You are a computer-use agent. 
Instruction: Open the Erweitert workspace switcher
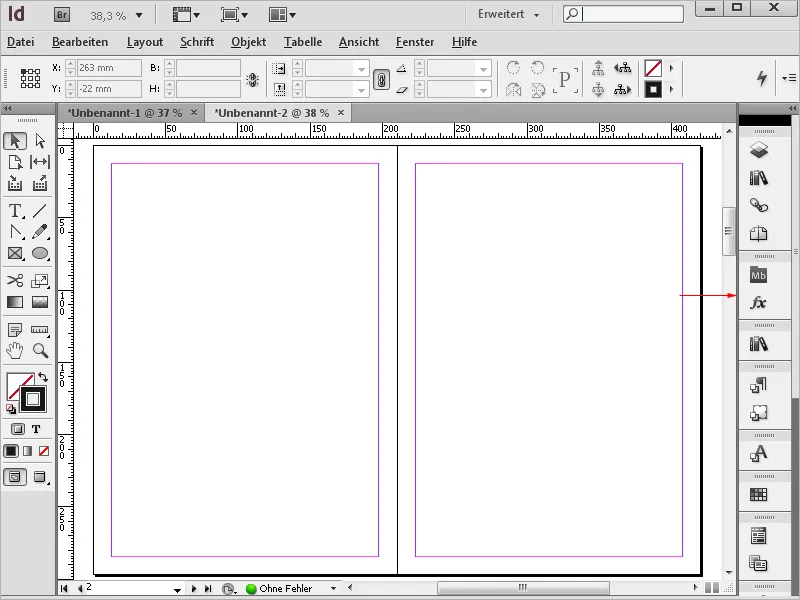tap(505, 15)
